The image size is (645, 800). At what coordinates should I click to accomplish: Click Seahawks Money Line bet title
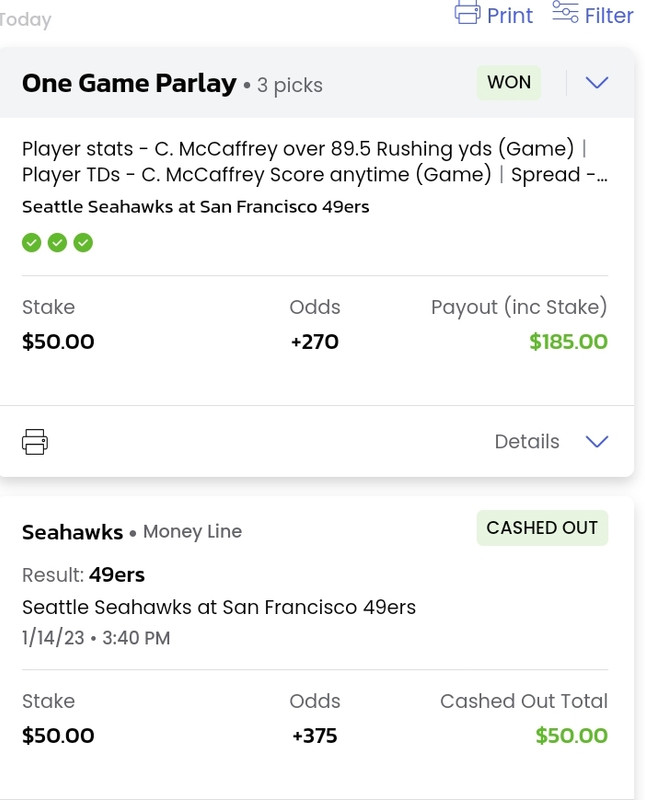coord(132,532)
